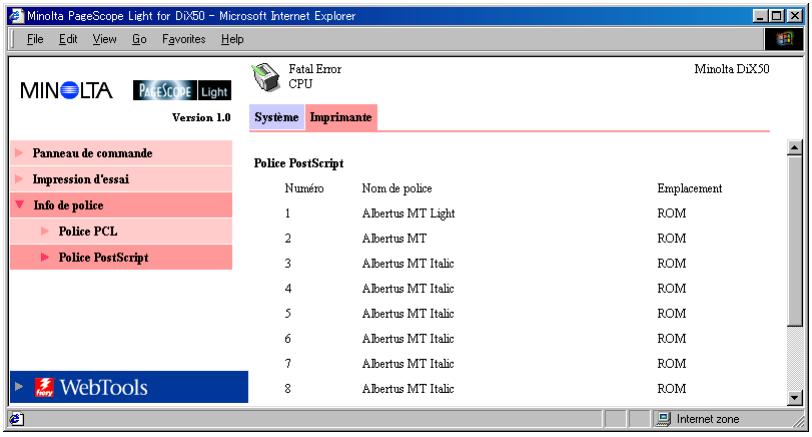Viewport: 812px width, 437px height.
Task: Click the PageScope Light logo
Action: 182,91
